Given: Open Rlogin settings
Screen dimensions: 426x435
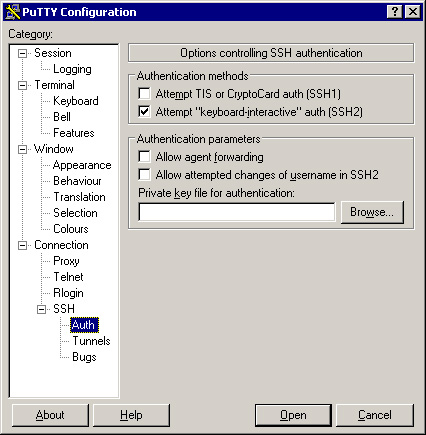Looking at the screenshot, I should (68, 293).
